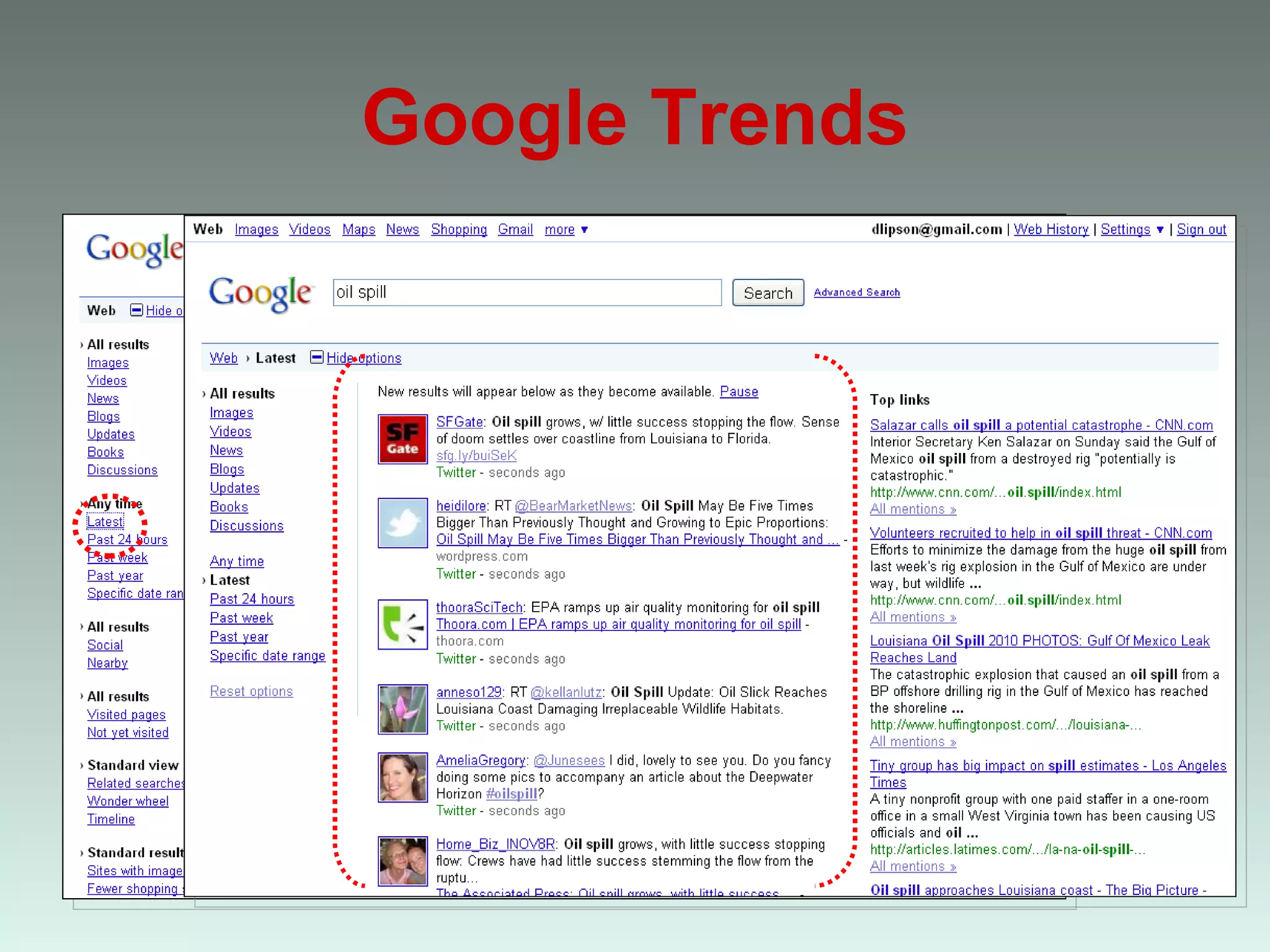Click the Web breadcrumb link

click(223, 358)
